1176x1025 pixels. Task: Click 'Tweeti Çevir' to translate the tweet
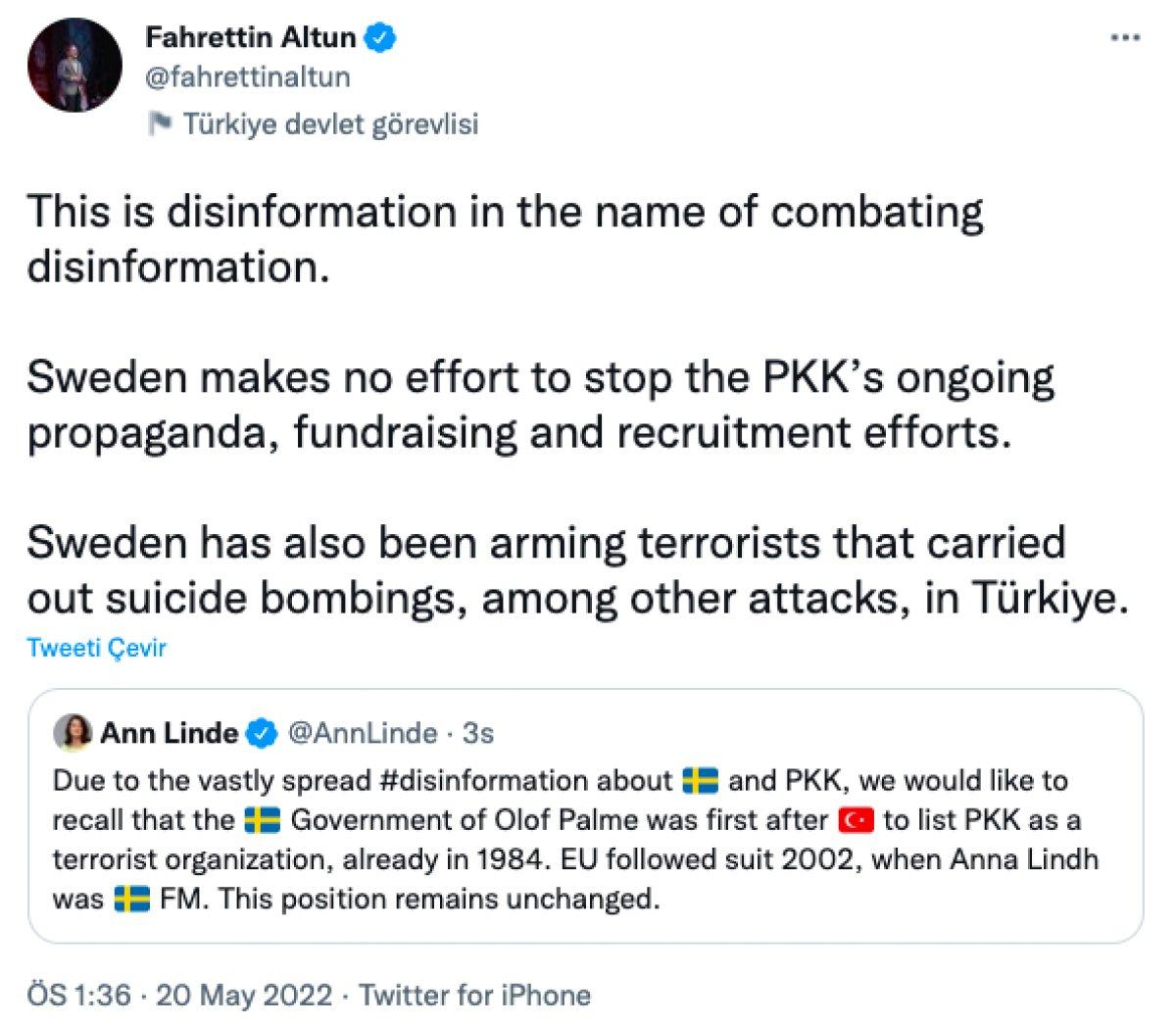[x=96, y=647]
